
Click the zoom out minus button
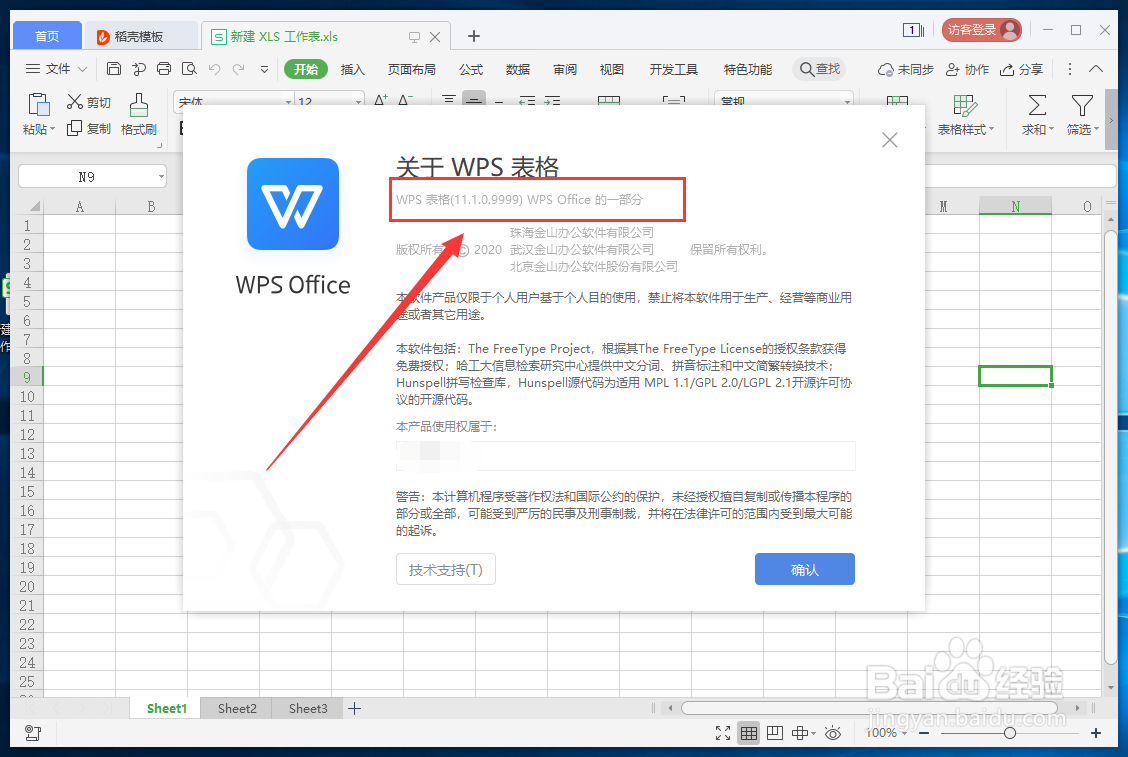click(x=924, y=733)
